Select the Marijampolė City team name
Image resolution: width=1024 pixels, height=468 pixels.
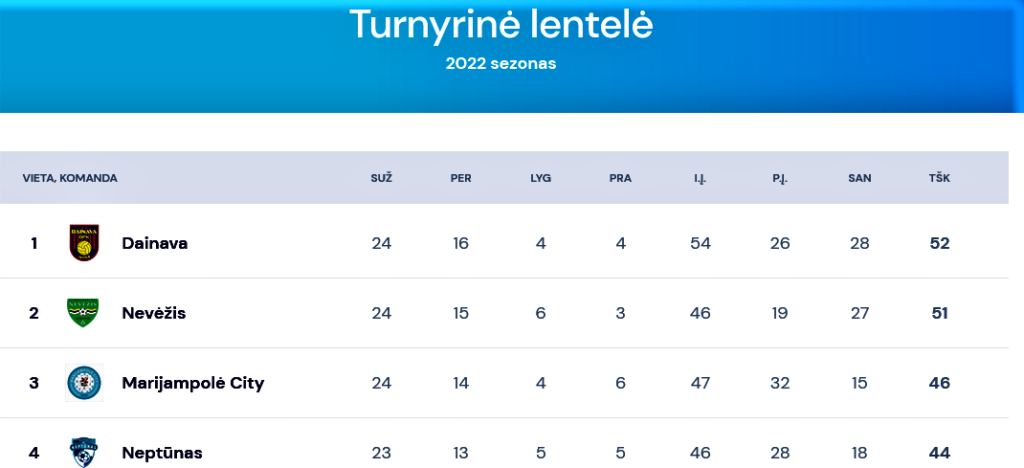click(193, 383)
